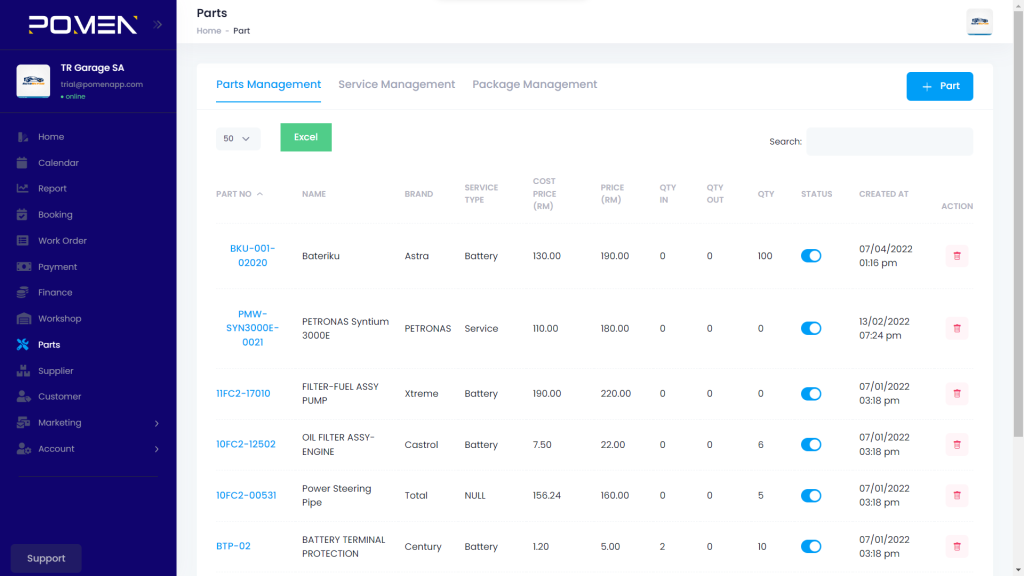The width and height of the screenshot is (1024, 576).
Task: Open Booking from the sidebar
Action: point(55,214)
